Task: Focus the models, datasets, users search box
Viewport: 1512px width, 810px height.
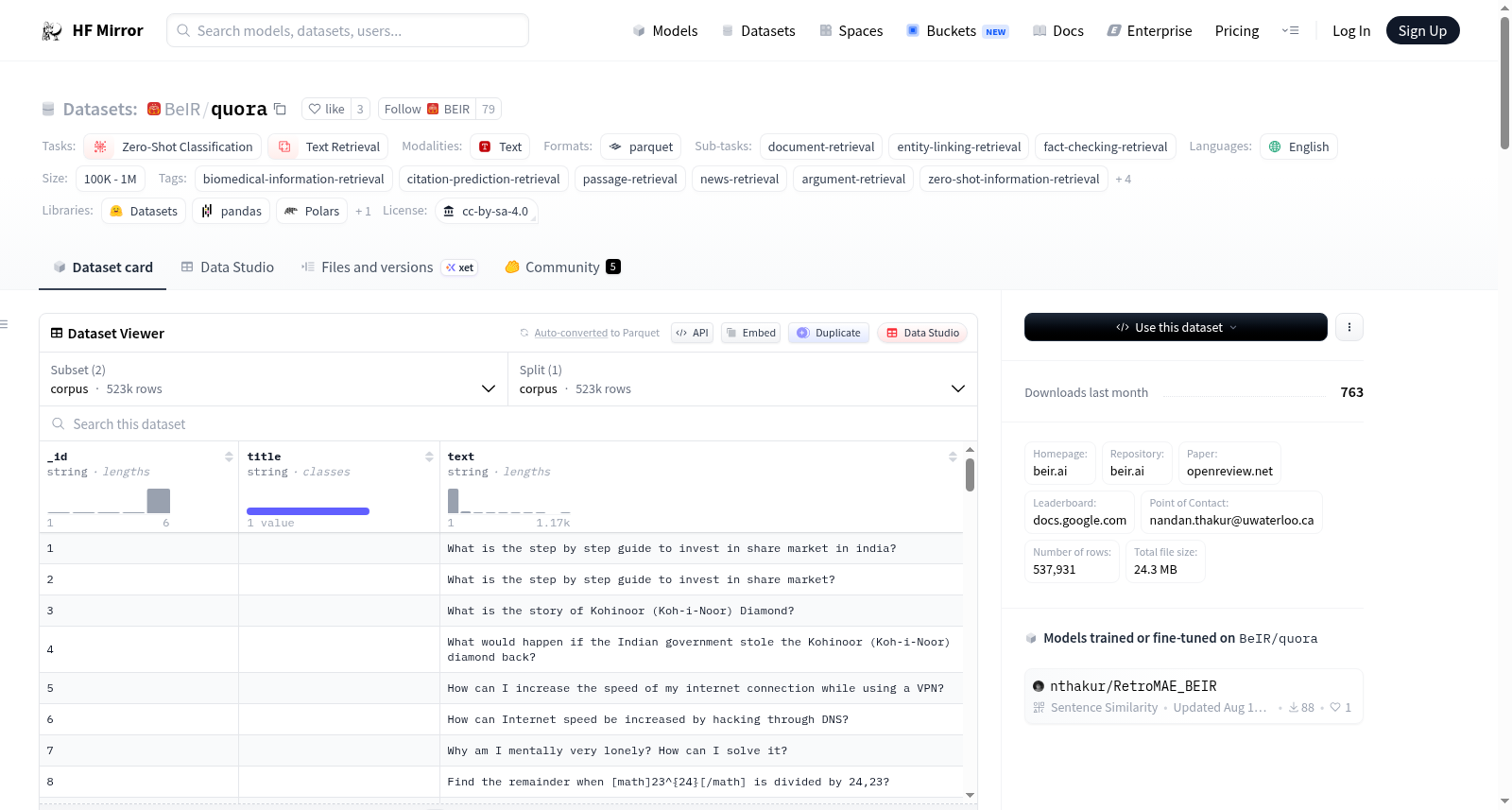Action: [x=348, y=30]
